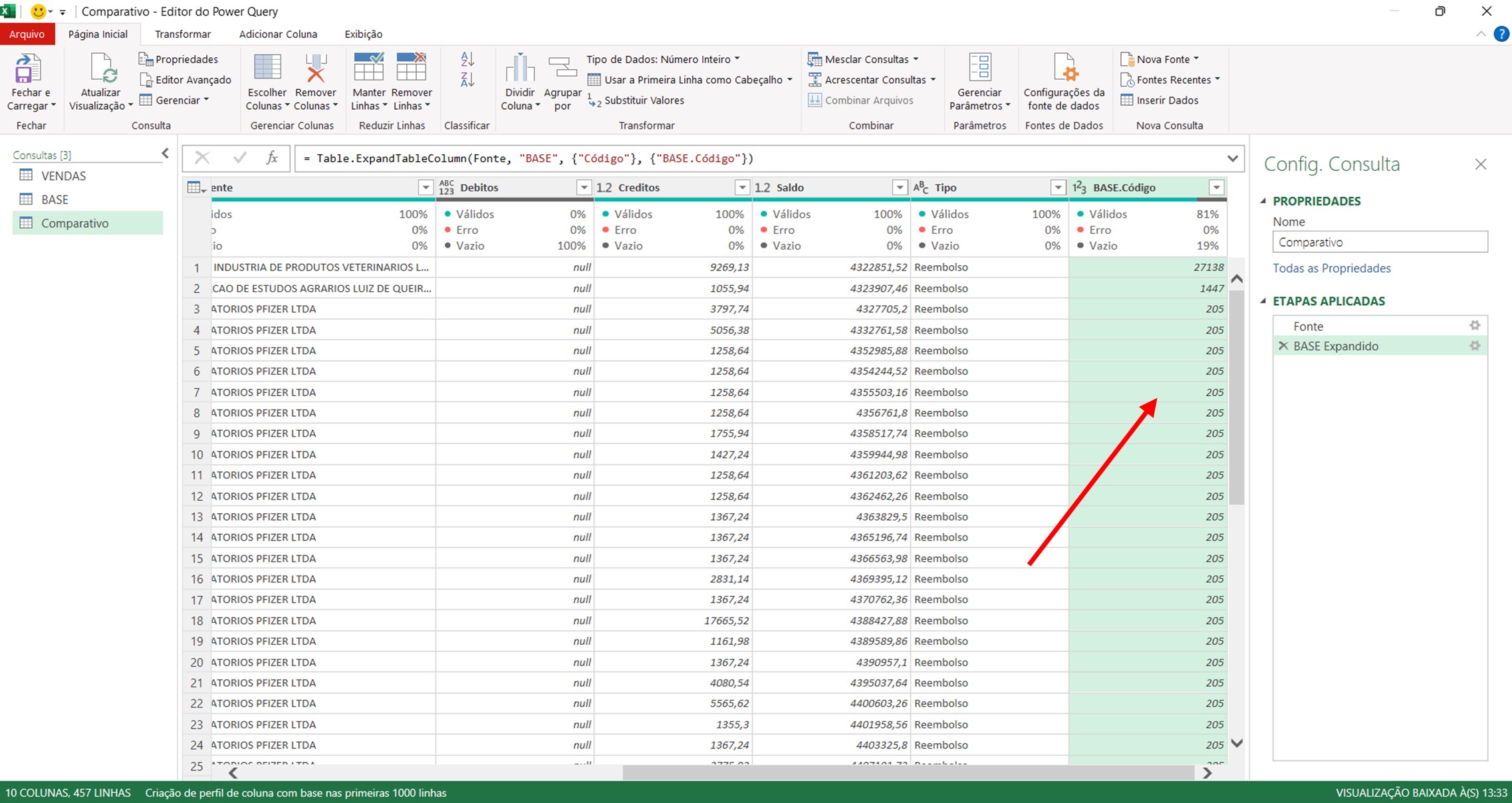Viewport: 1512px width, 803px height.
Task: Click Substituir Valores
Action: tap(636, 100)
